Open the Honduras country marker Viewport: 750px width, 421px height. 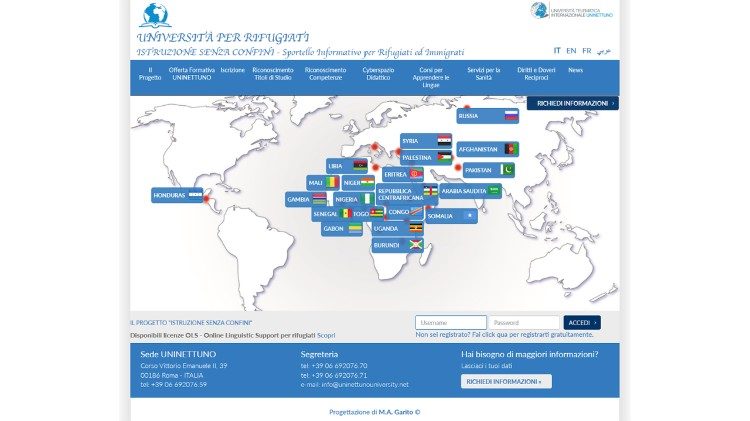coord(177,195)
